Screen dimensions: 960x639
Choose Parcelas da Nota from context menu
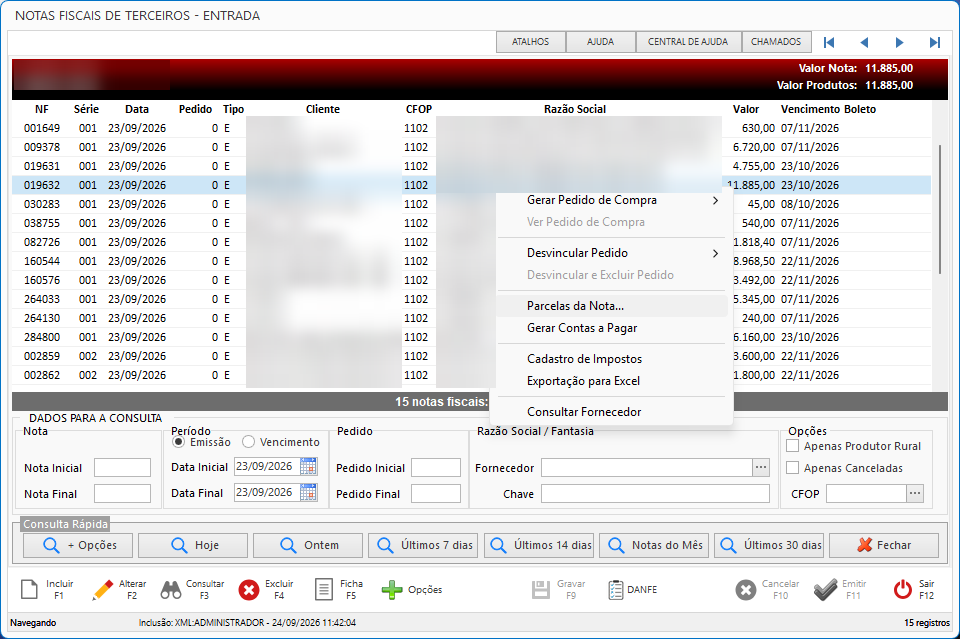pos(613,306)
